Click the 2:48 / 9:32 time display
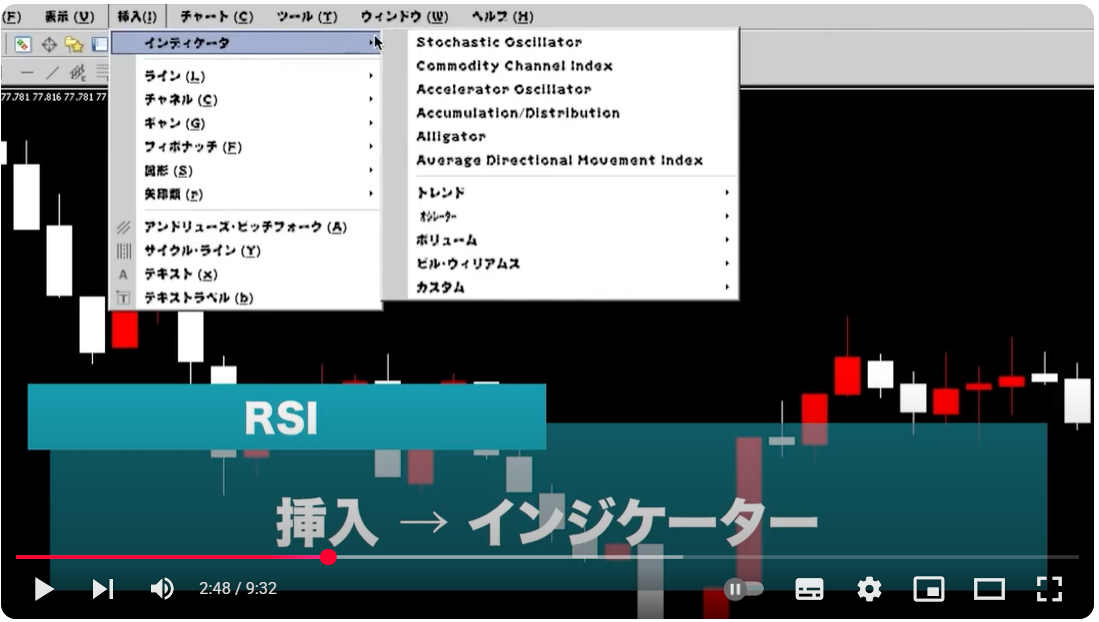 [238, 588]
